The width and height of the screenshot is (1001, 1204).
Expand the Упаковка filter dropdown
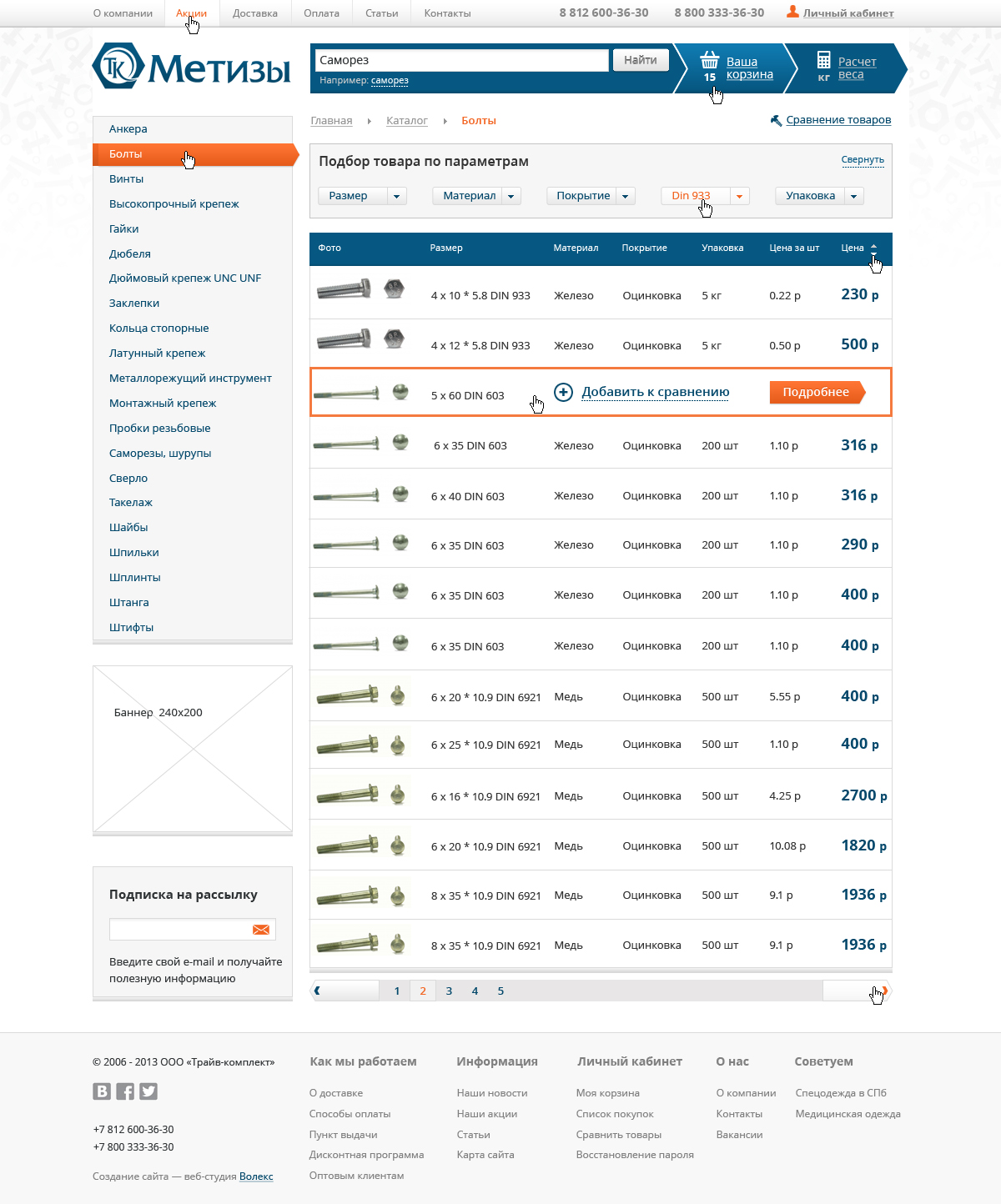pos(853,196)
